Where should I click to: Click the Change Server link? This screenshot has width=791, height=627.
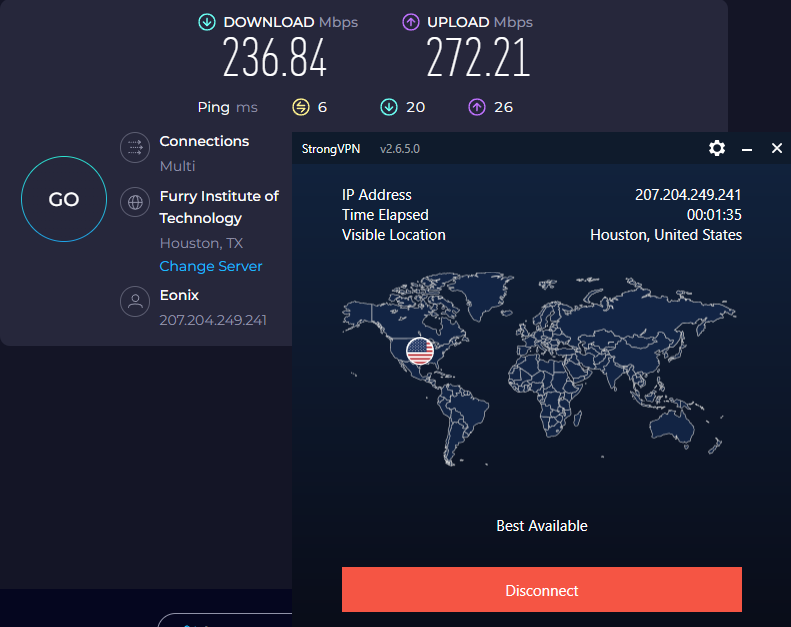(x=211, y=266)
